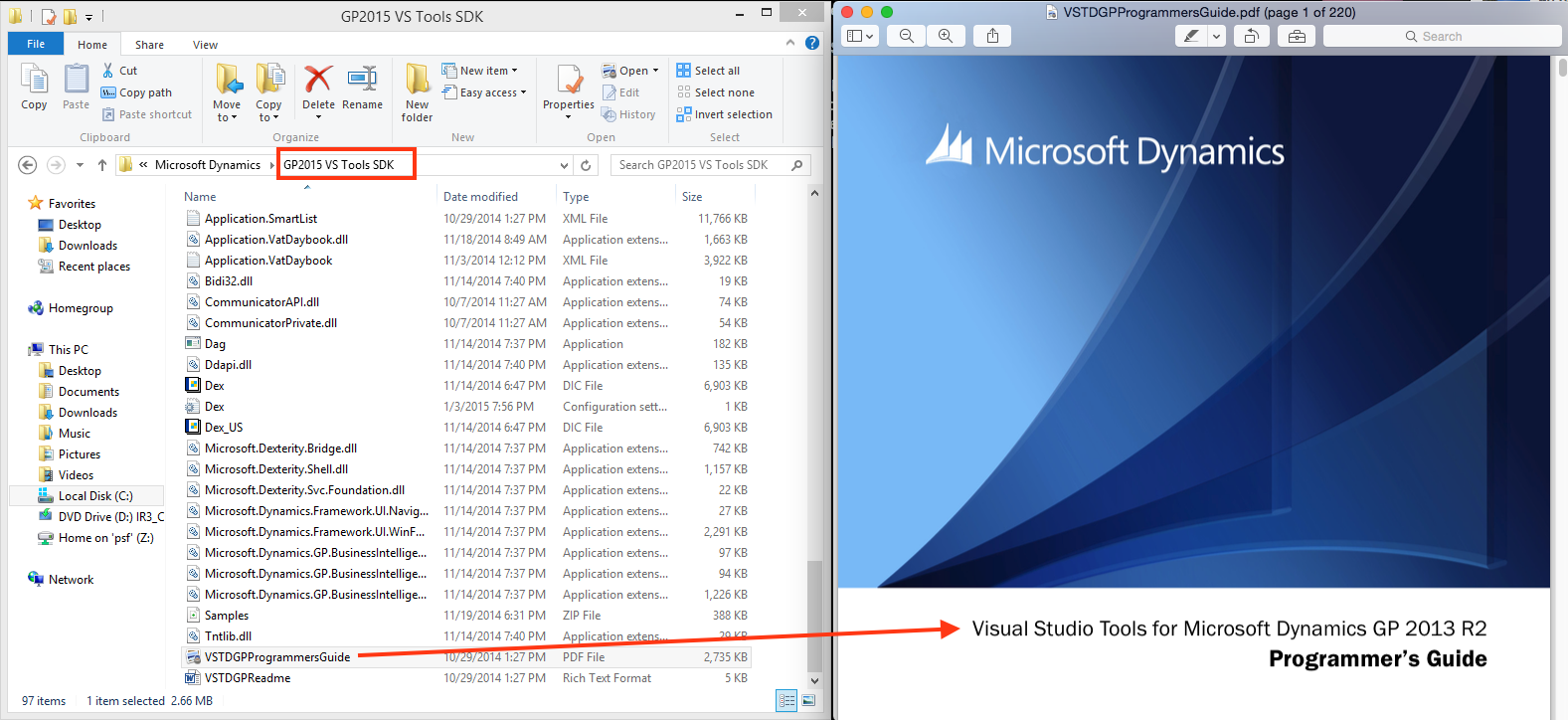Expand the New item dropdown

coord(489,71)
